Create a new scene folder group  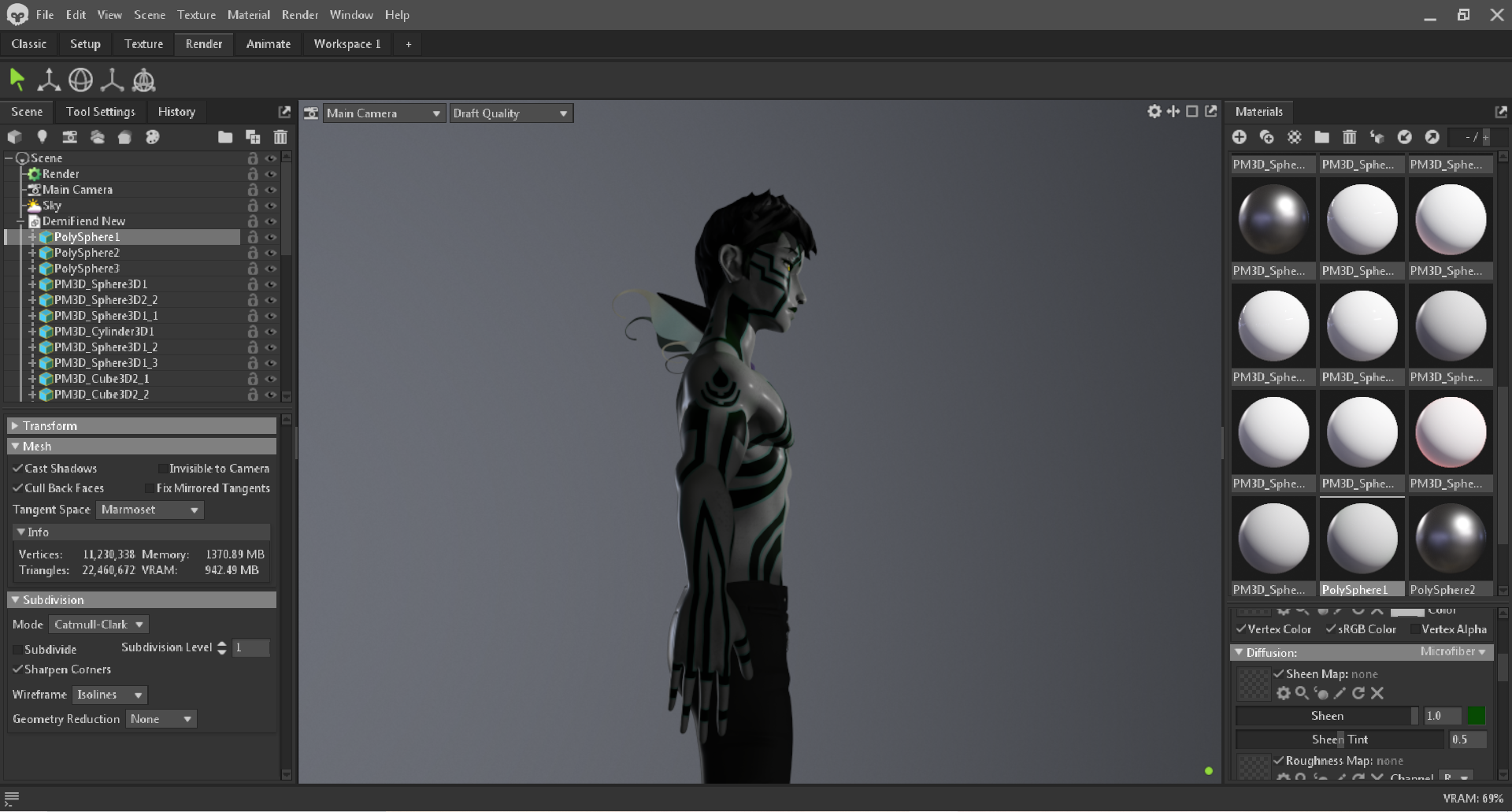pos(225,137)
